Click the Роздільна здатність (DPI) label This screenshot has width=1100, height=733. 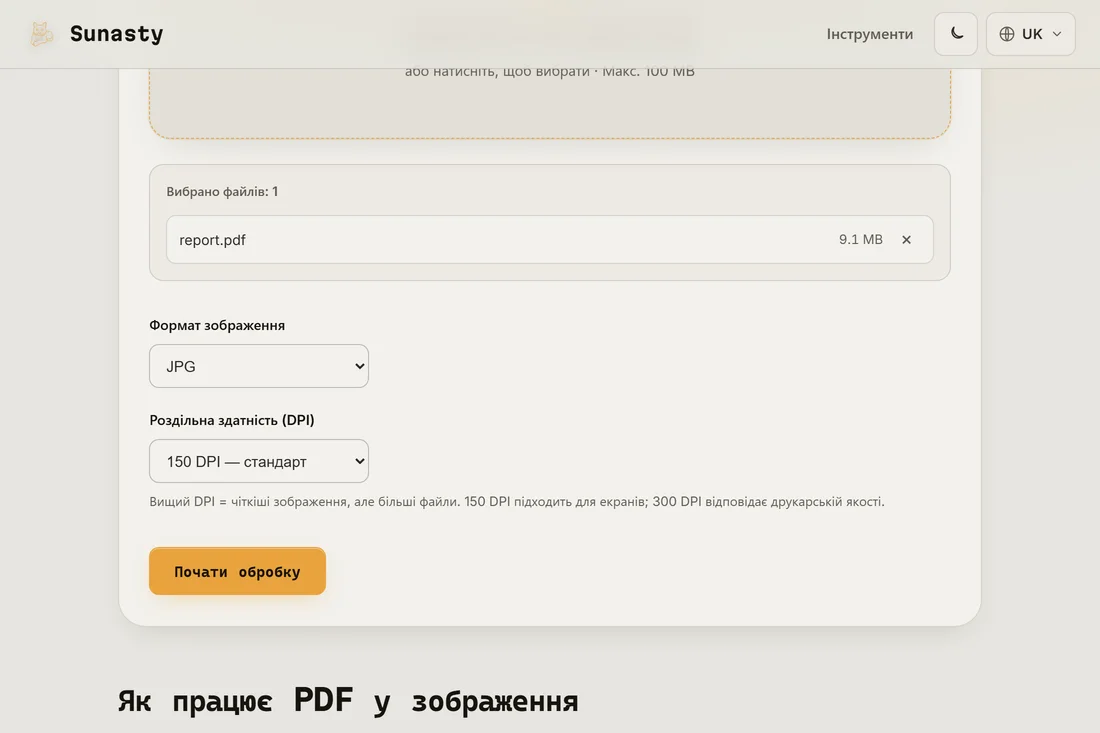click(232, 420)
